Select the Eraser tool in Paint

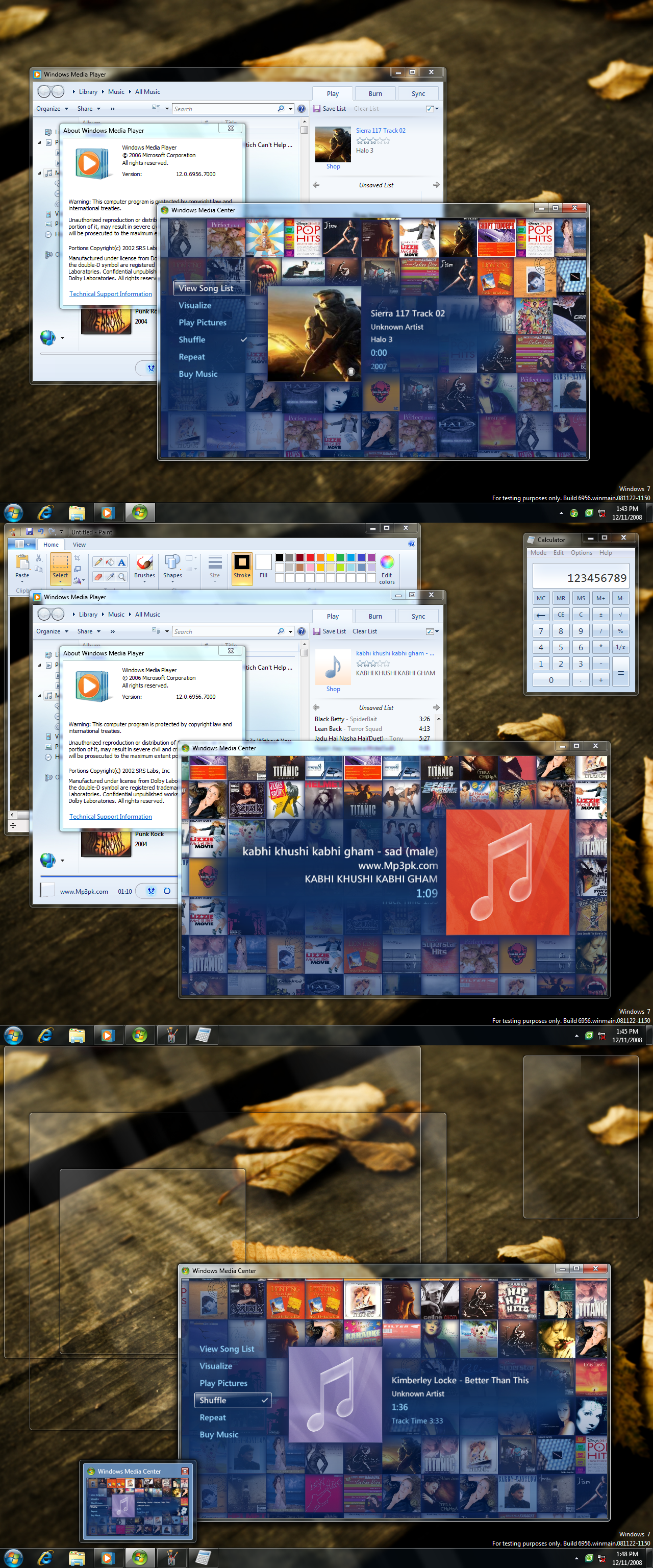(x=98, y=576)
